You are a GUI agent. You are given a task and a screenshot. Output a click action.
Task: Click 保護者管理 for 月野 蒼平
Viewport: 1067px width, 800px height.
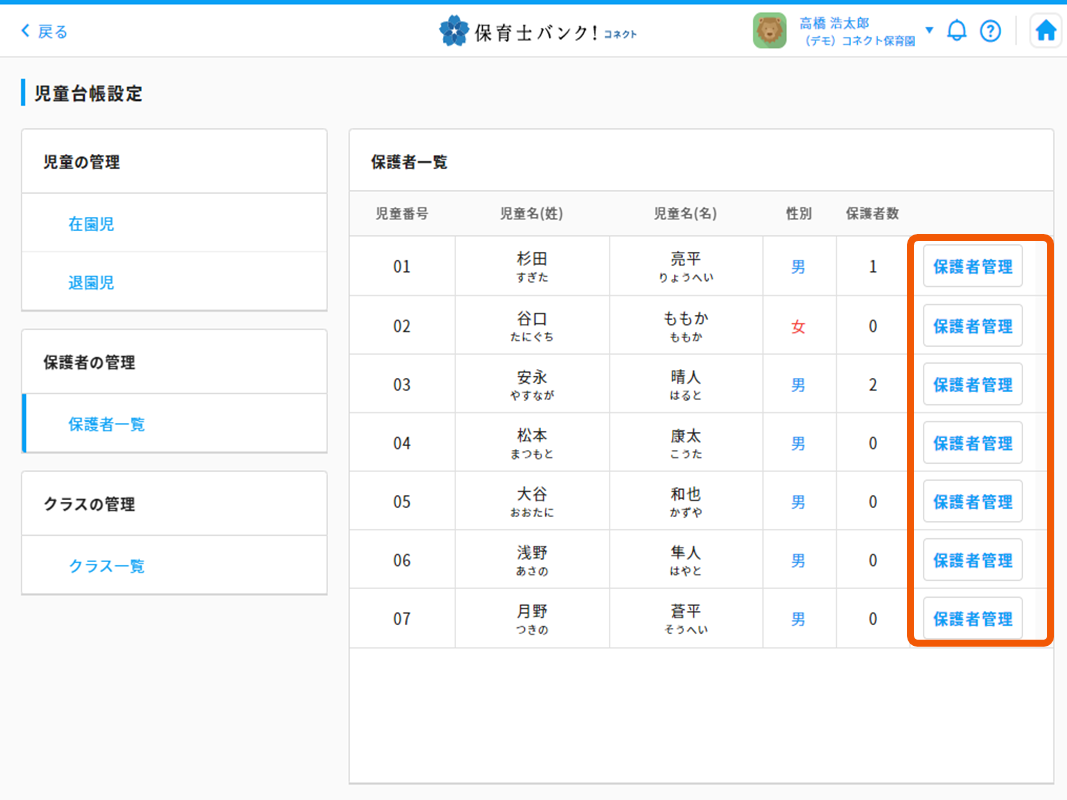coord(972,619)
